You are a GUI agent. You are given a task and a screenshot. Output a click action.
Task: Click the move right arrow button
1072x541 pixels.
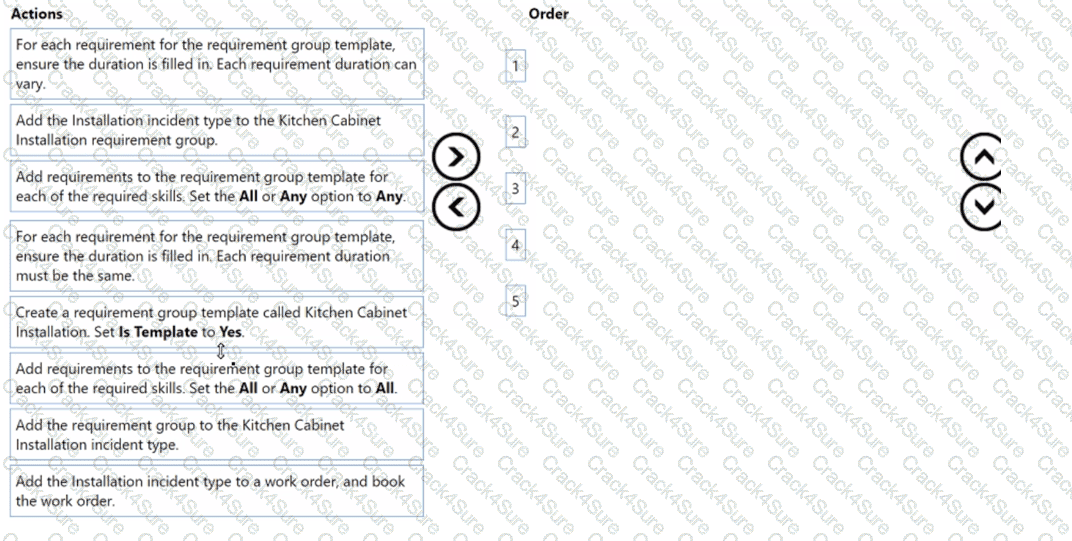(458, 158)
